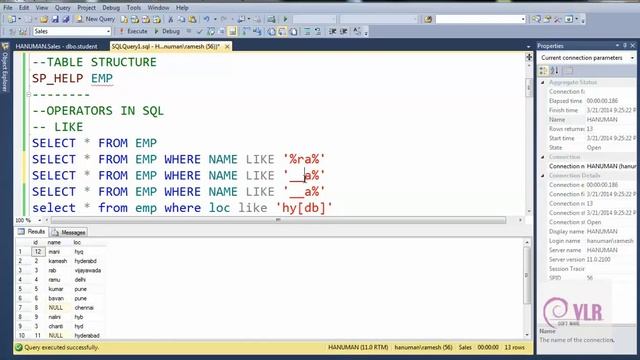Viewport: 640px width, 360px height.
Task: Open editor zoom 100% dropdown
Action: coord(40,220)
